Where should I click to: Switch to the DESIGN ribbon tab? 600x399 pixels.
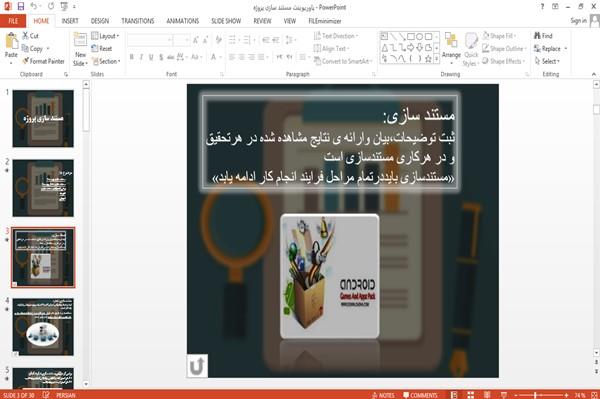(x=99, y=21)
